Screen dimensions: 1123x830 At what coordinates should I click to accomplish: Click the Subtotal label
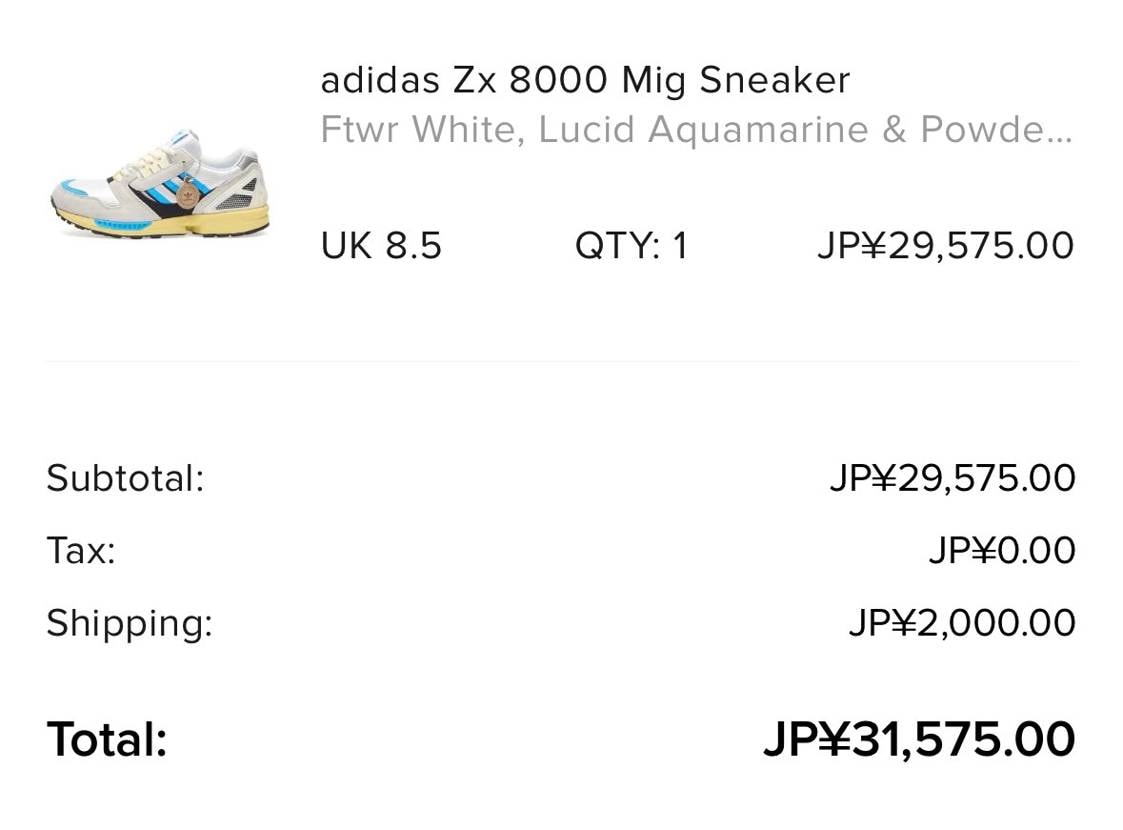click(x=125, y=478)
